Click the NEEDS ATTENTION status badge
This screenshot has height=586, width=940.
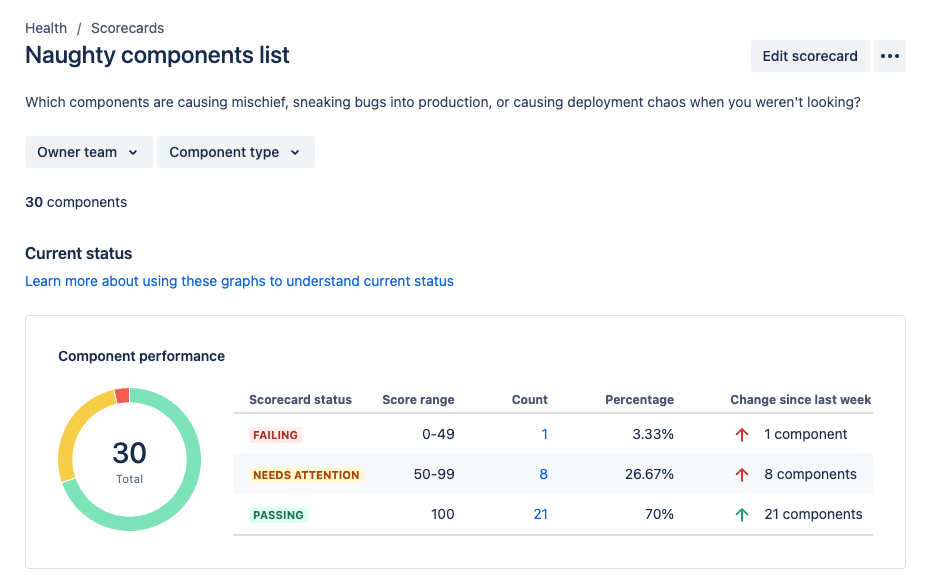(x=305, y=475)
